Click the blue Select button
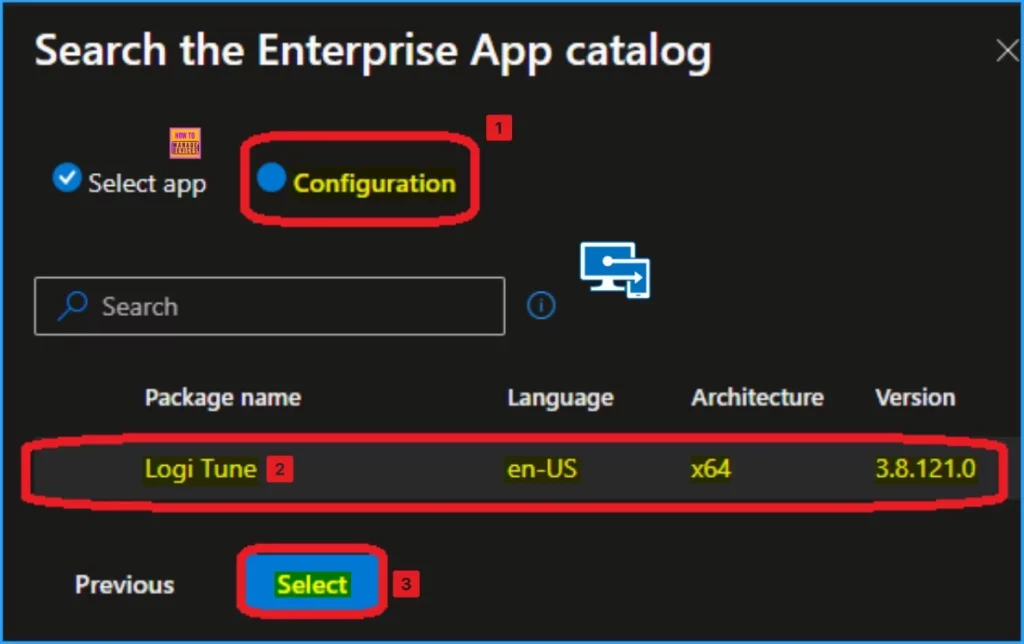 click(x=312, y=583)
